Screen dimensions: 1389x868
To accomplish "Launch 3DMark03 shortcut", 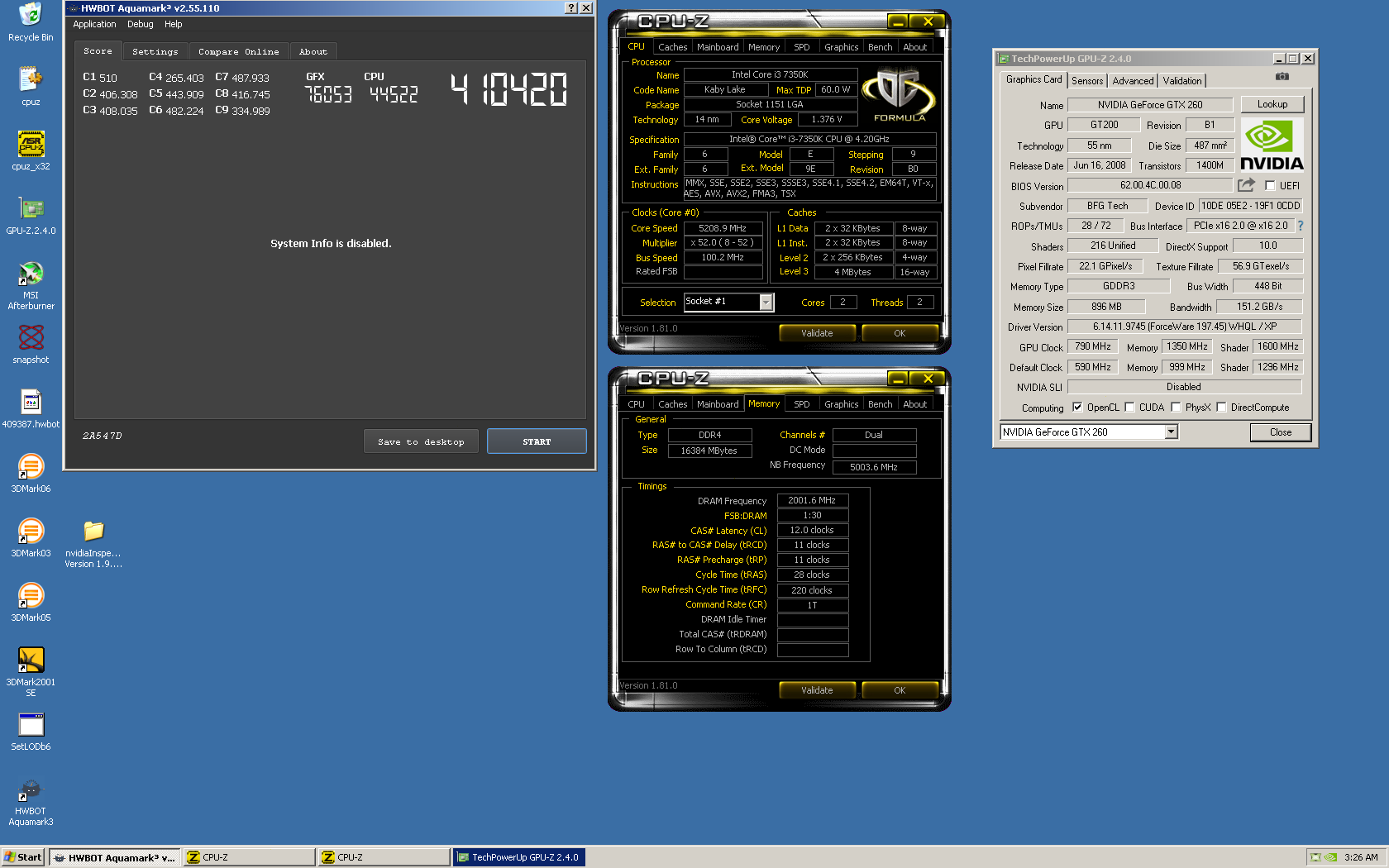I will coord(31,537).
